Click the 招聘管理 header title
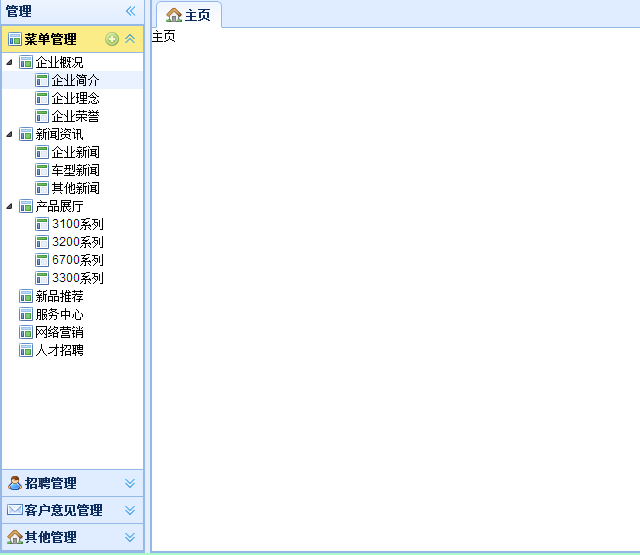Viewport: 640px width, 555px height. pyautogui.click(x=50, y=483)
